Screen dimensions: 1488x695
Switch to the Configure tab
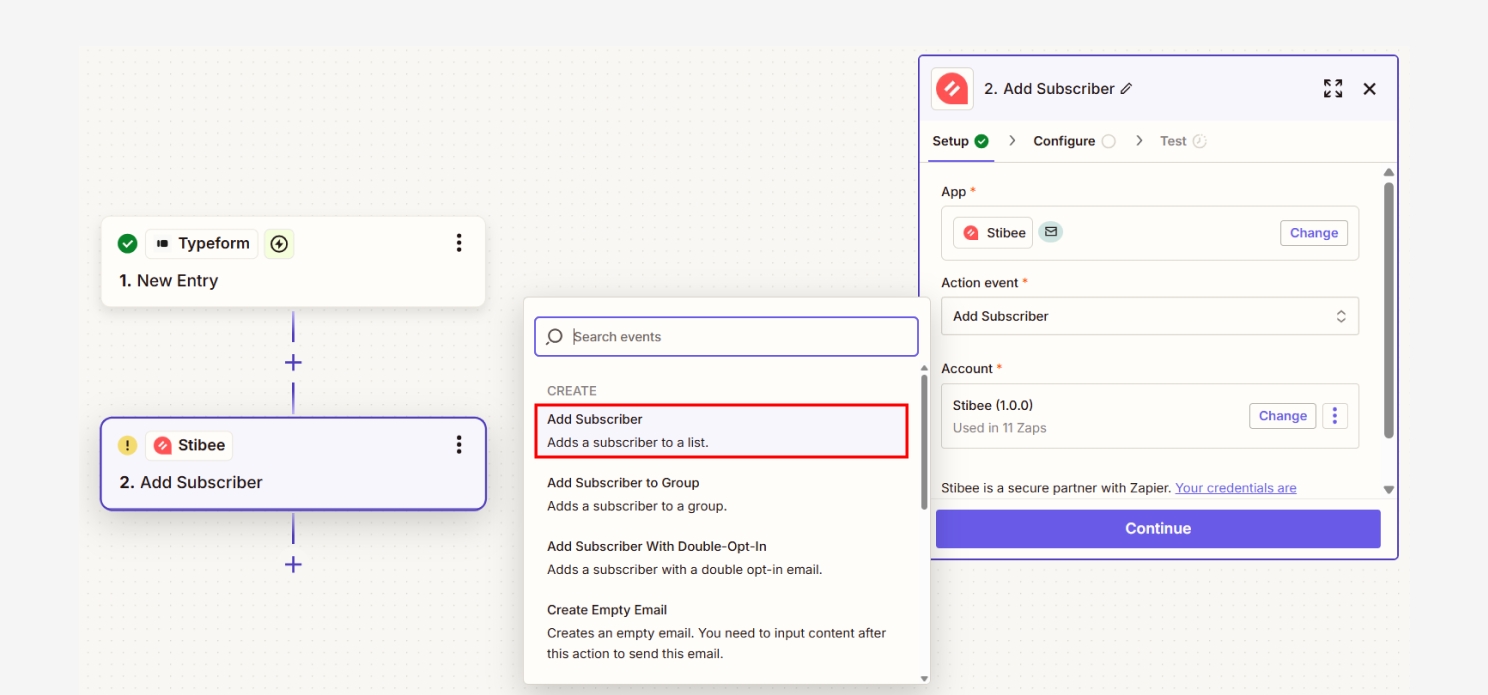tap(1074, 141)
